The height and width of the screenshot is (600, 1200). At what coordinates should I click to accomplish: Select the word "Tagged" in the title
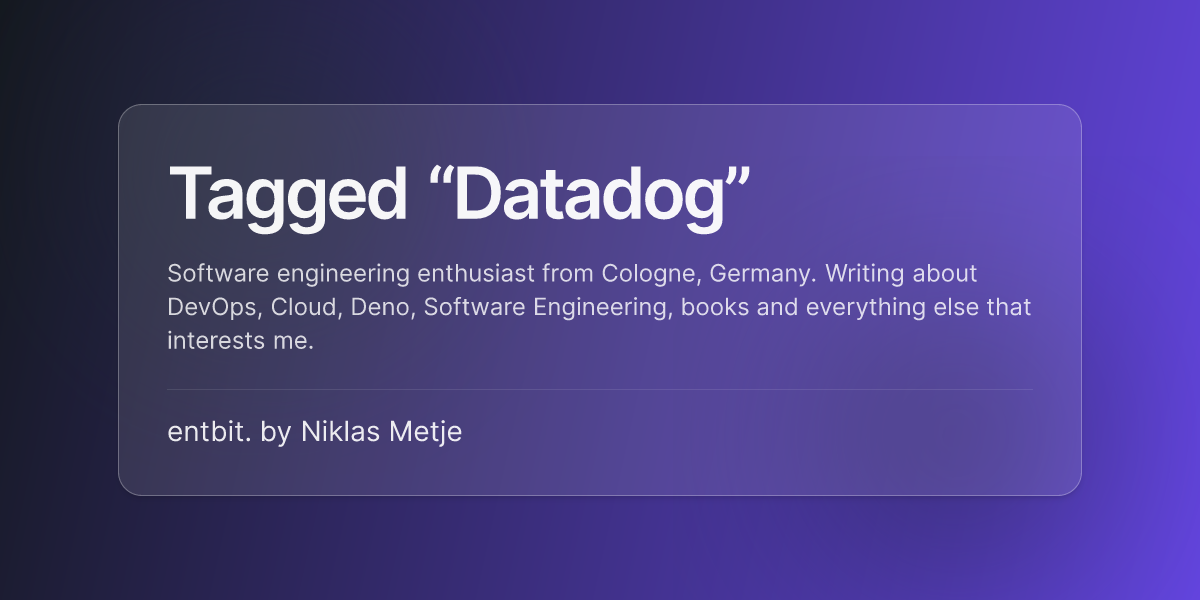coord(288,198)
